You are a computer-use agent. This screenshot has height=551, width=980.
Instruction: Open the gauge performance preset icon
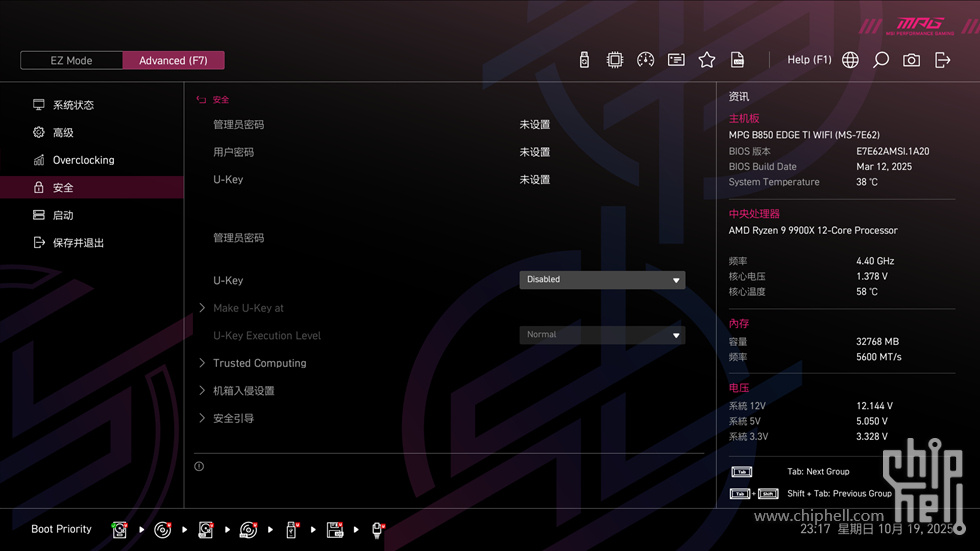tap(645, 60)
